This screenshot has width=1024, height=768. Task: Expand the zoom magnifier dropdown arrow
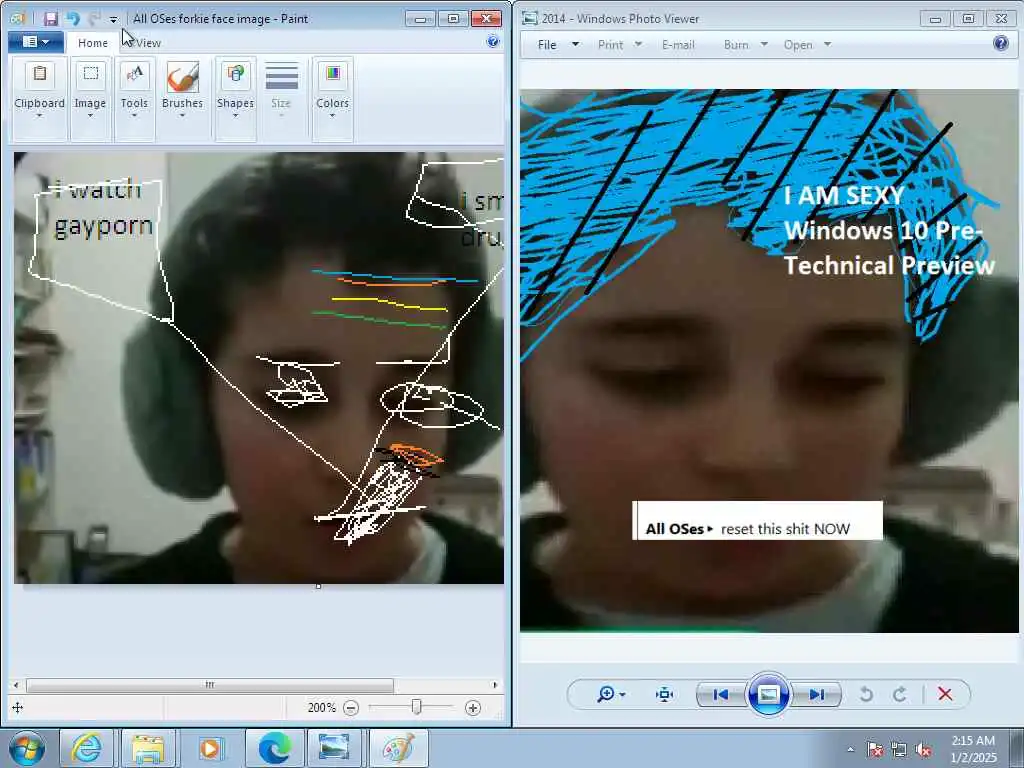622,695
